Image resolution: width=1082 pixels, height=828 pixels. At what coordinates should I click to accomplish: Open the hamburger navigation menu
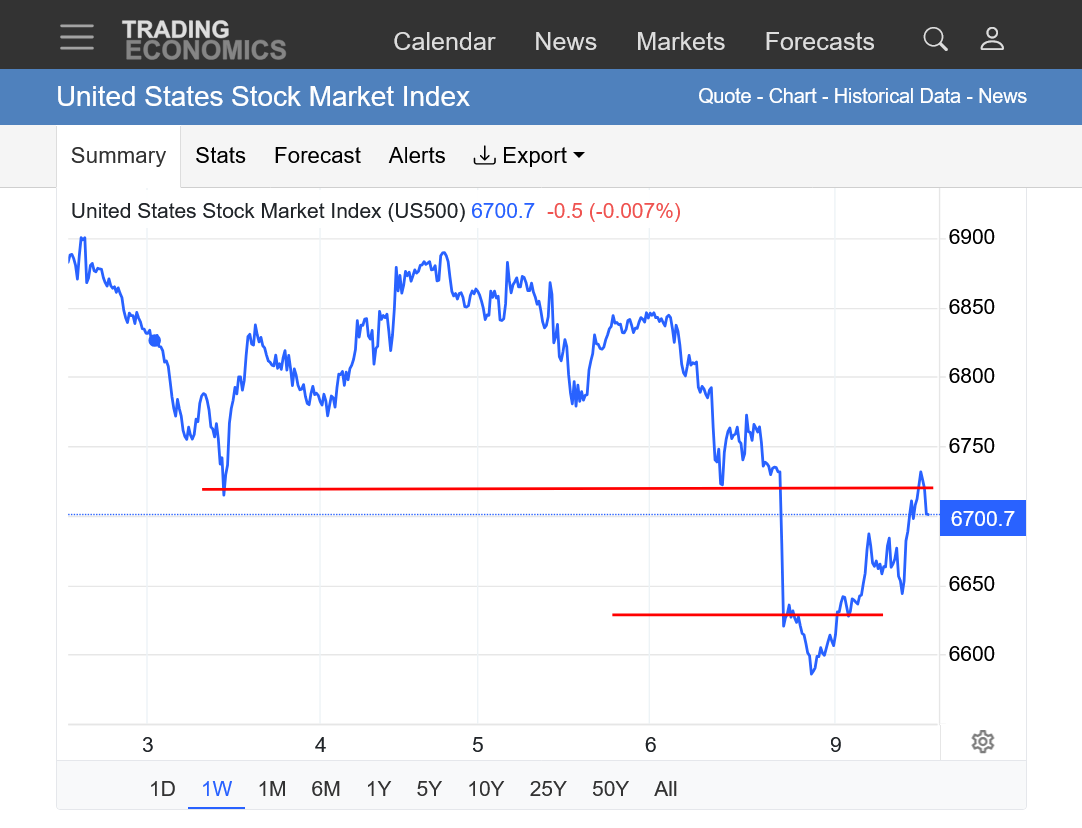click(77, 38)
